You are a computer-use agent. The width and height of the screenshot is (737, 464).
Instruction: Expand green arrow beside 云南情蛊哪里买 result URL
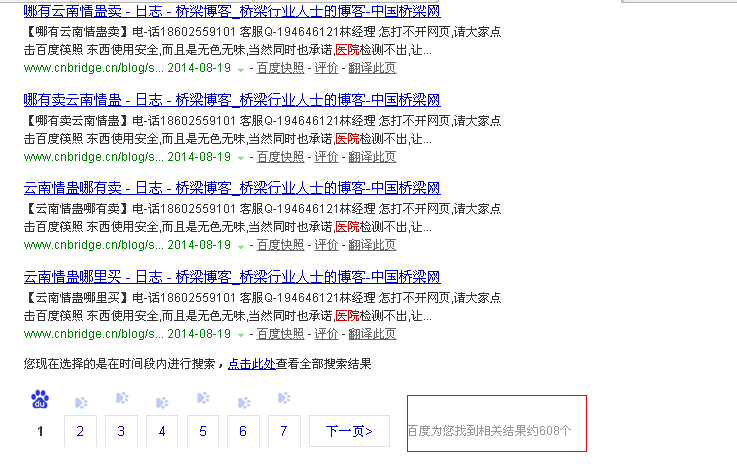(241, 336)
